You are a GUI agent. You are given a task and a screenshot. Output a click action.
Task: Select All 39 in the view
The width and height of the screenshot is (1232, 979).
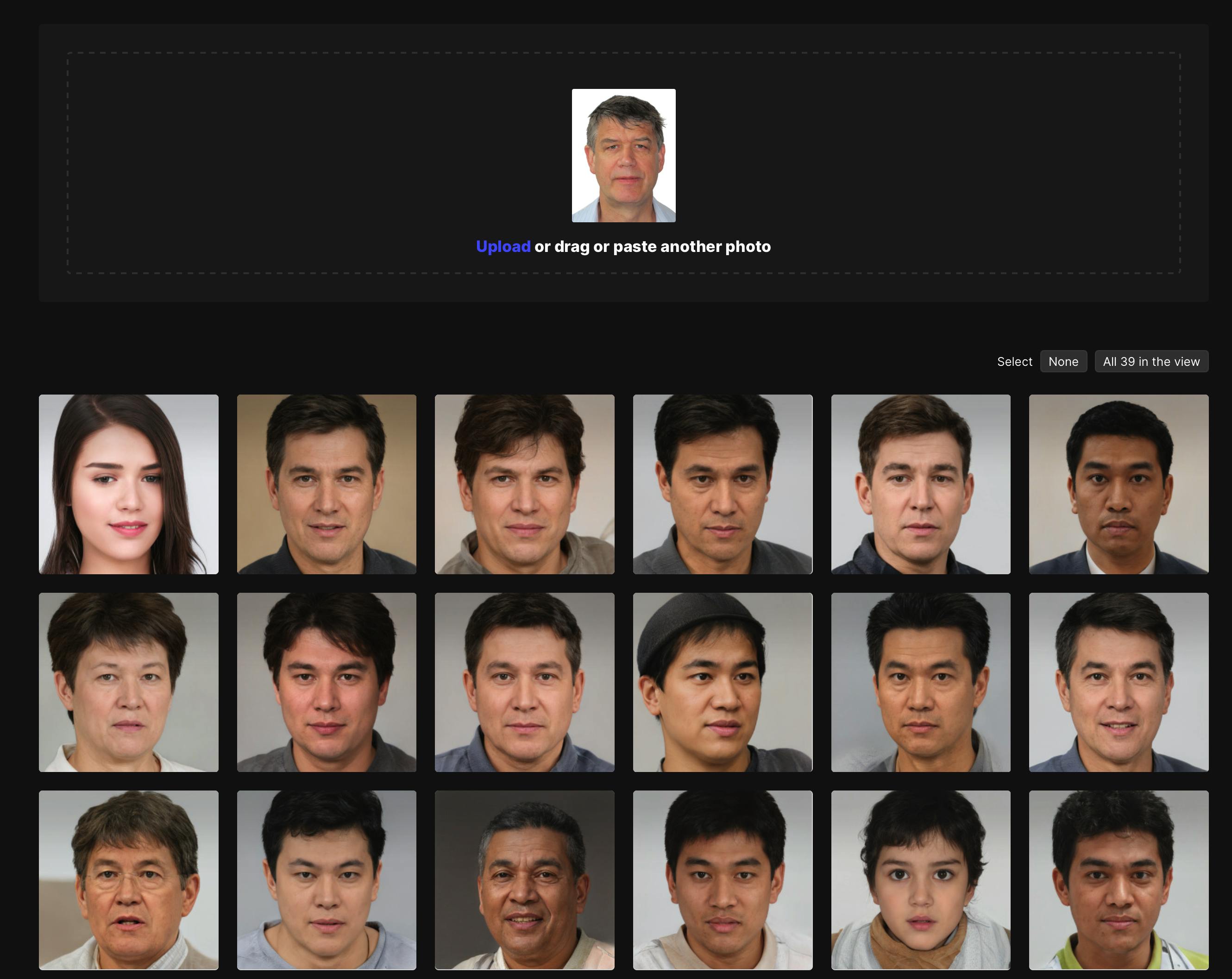[x=1151, y=362]
